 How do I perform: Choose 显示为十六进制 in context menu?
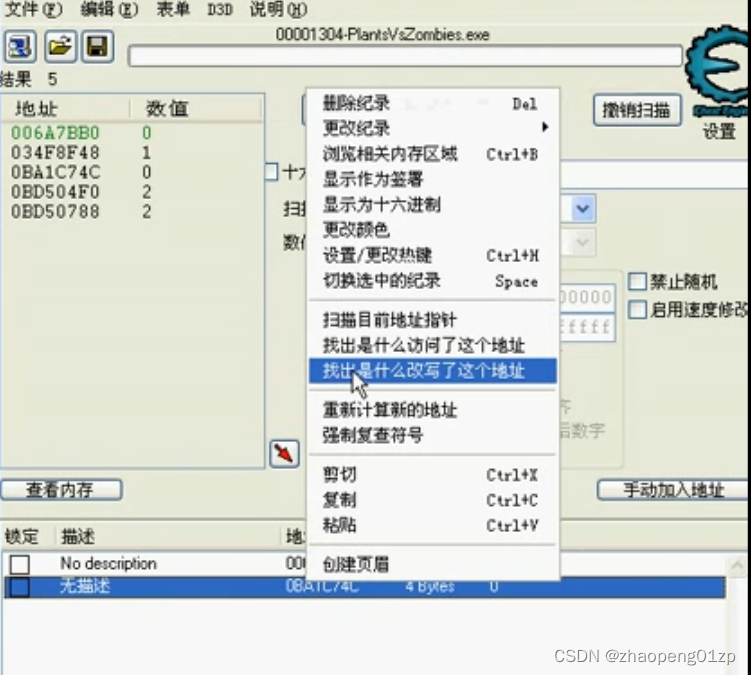(x=433, y=205)
